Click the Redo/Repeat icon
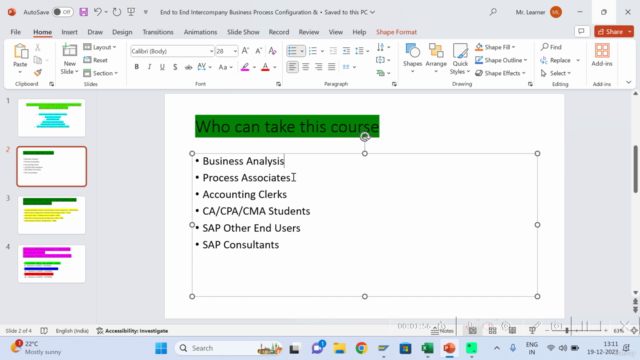This screenshot has height=360, width=640. point(117,12)
